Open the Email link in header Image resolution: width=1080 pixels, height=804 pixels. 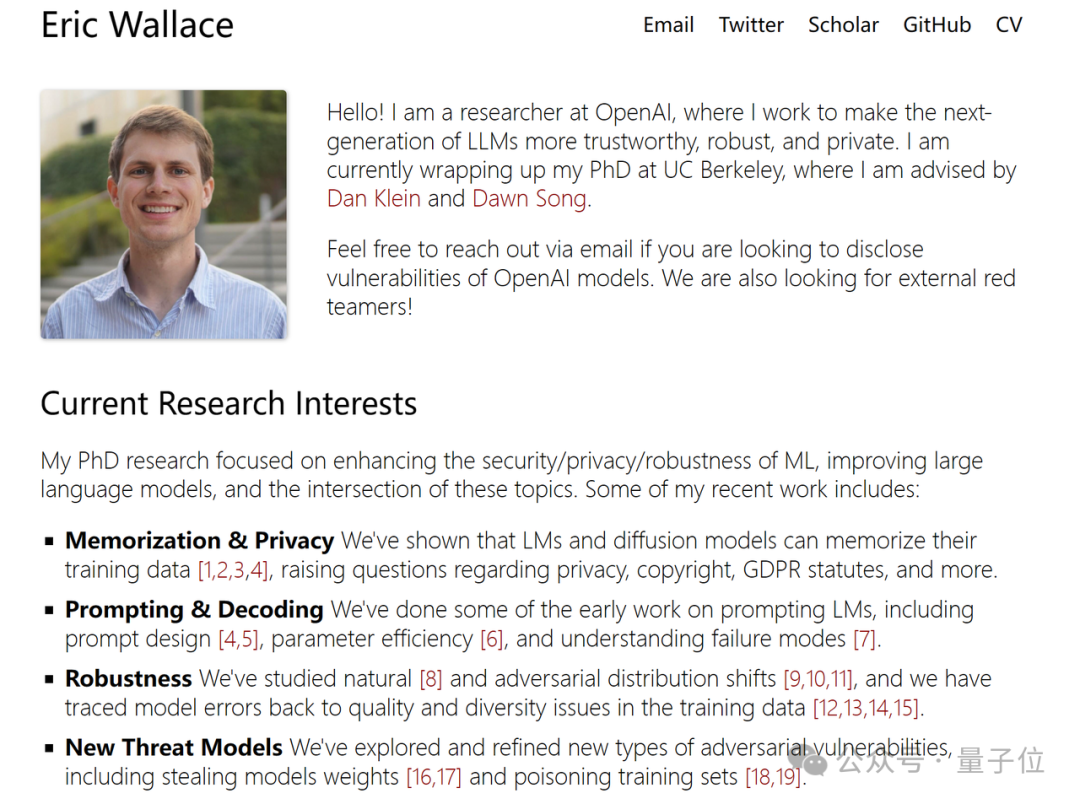[x=667, y=25]
